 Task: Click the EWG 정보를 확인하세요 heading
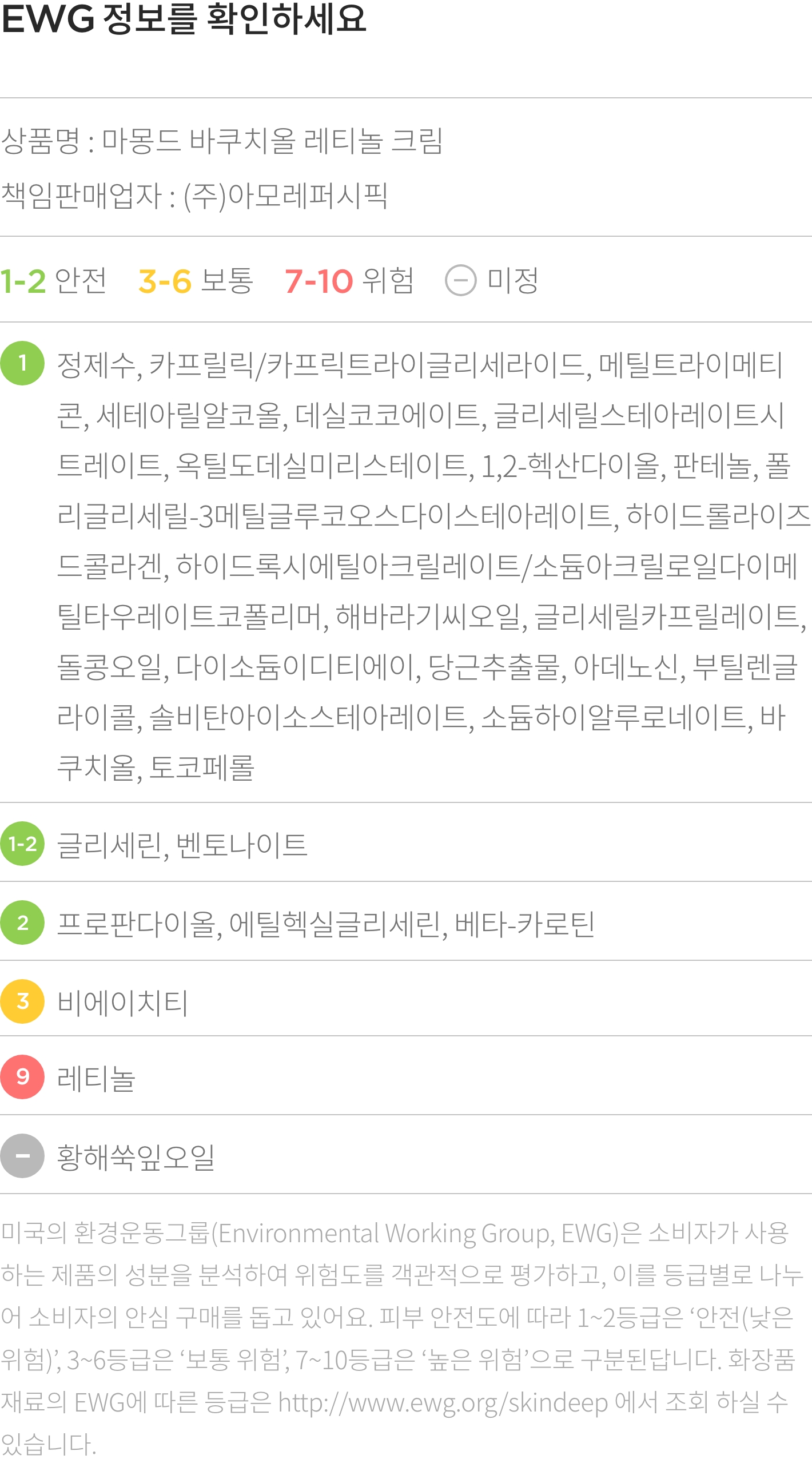pyautogui.click(x=184, y=19)
